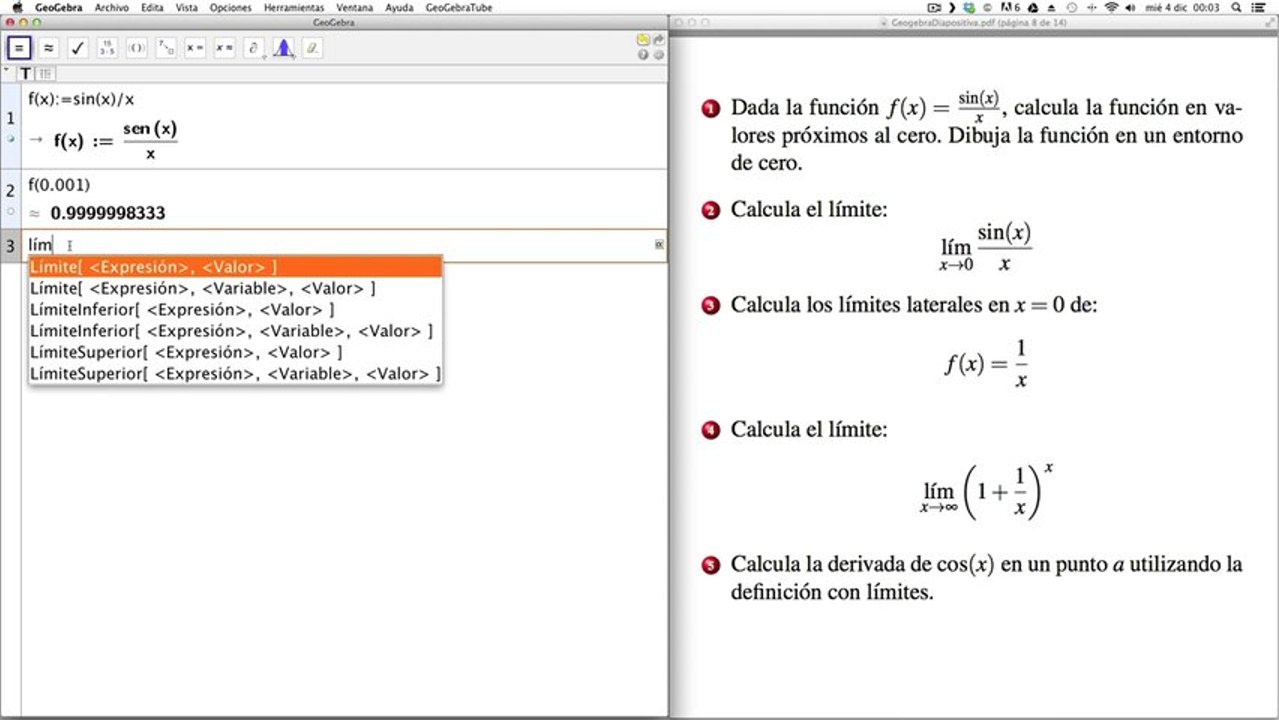Click the eject icon in the menu bar
Viewport: 1279px width, 720px height.
[1051, 7]
